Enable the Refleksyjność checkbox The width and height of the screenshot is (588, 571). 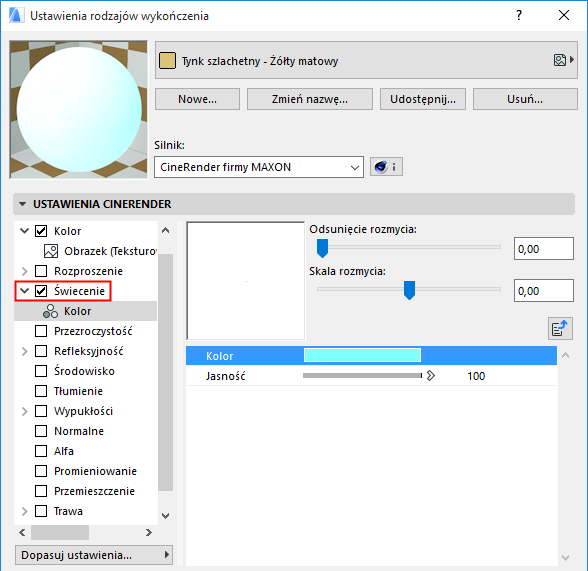pyautogui.click(x=41, y=351)
